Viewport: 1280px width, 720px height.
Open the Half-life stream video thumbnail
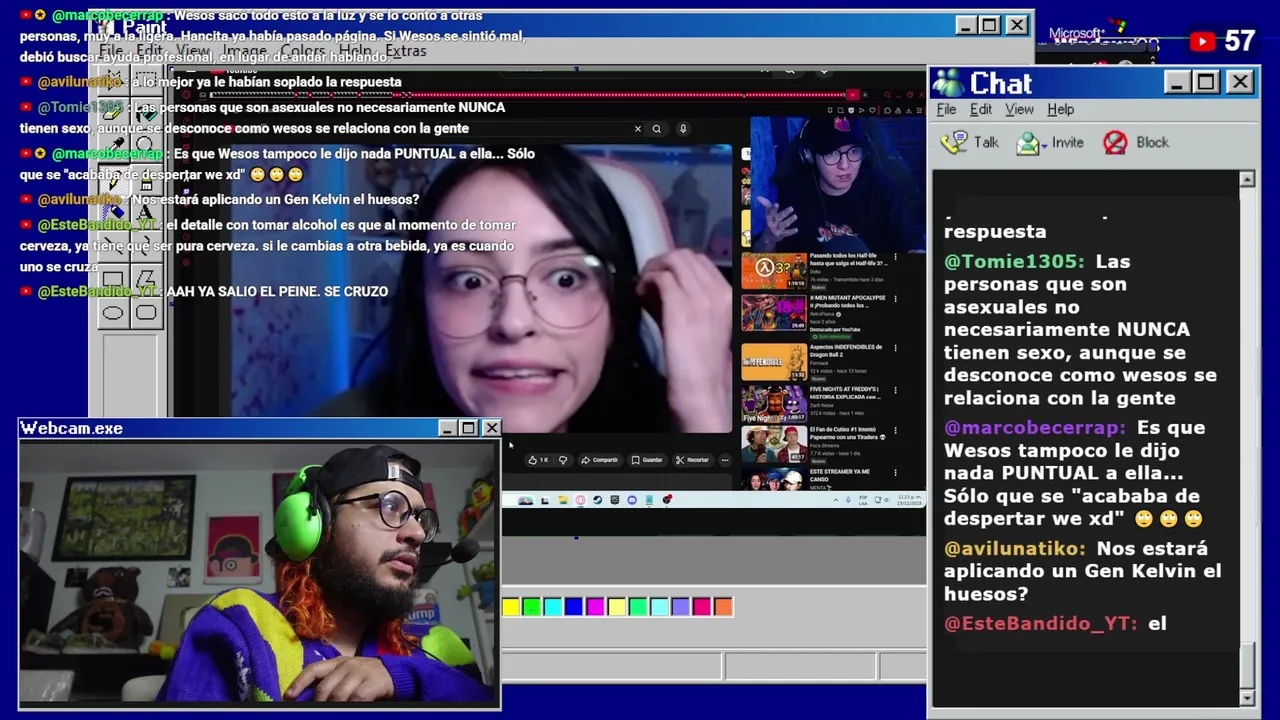pyautogui.click(x=773, y=270)
